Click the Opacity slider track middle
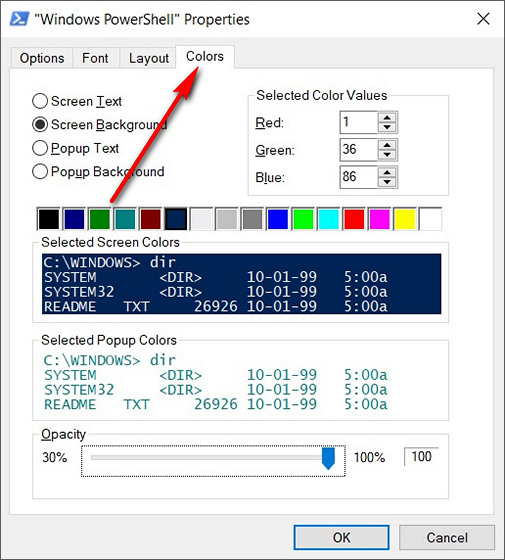 coord(212,458)
